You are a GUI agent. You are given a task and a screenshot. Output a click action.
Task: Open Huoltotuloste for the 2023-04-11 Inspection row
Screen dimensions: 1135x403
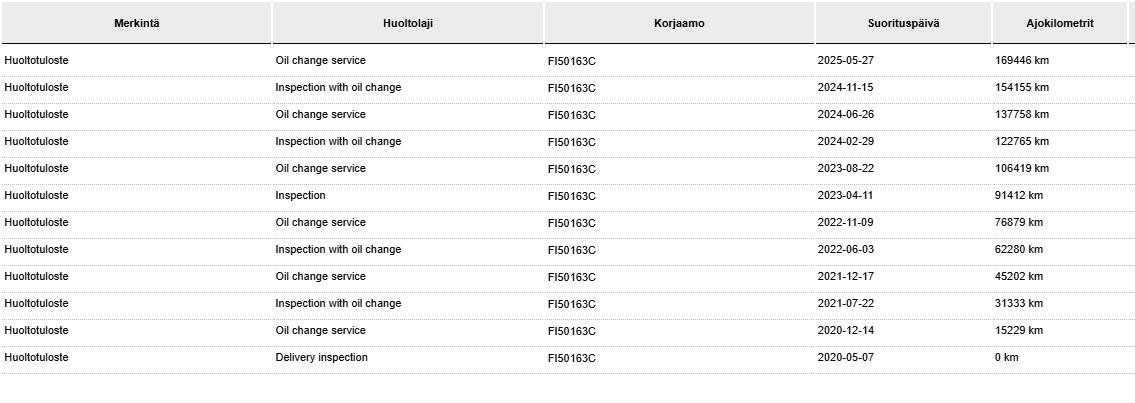coord(36,195)
